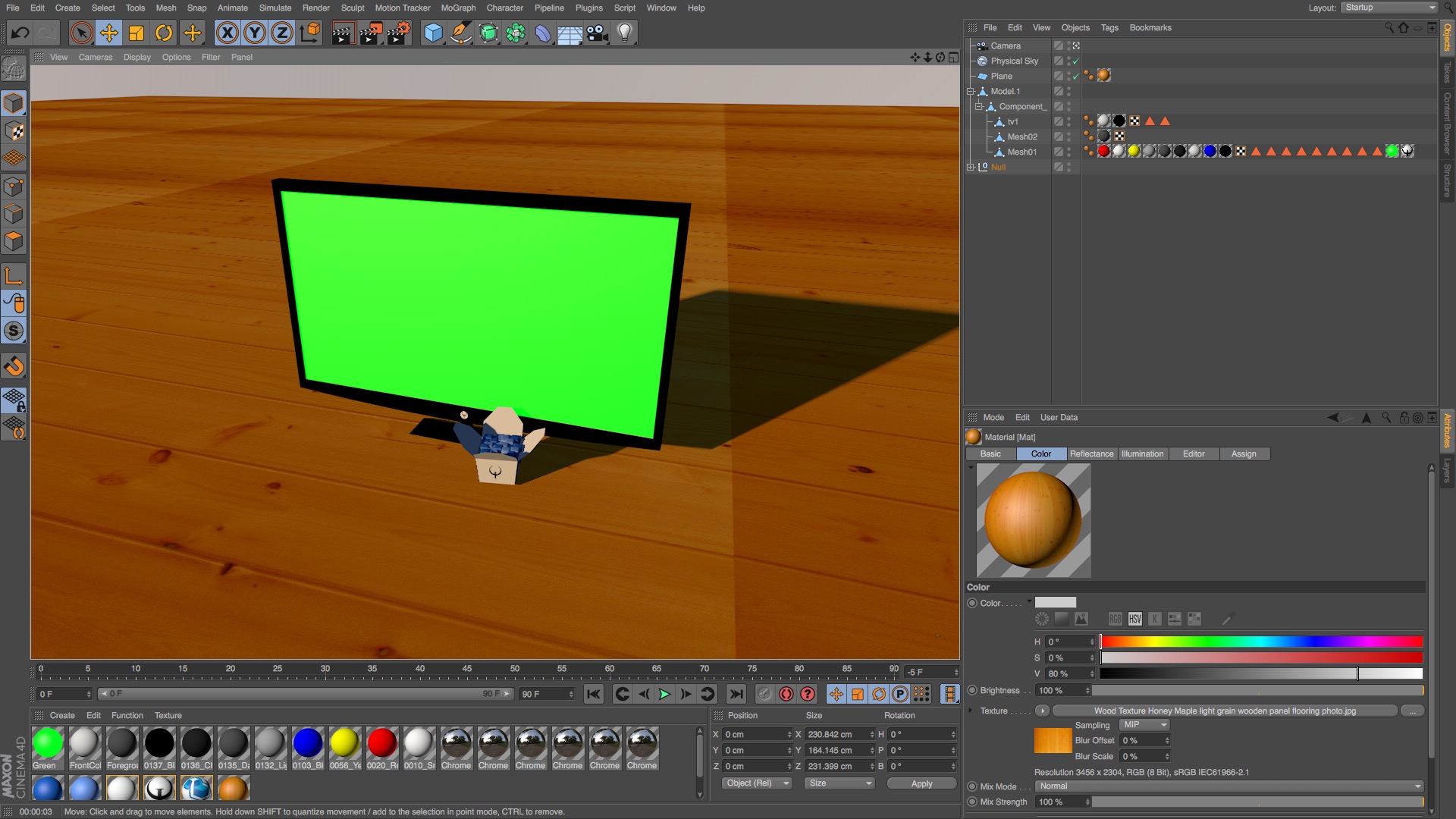Click the Undo arrow icon

(x=20, y=33)
